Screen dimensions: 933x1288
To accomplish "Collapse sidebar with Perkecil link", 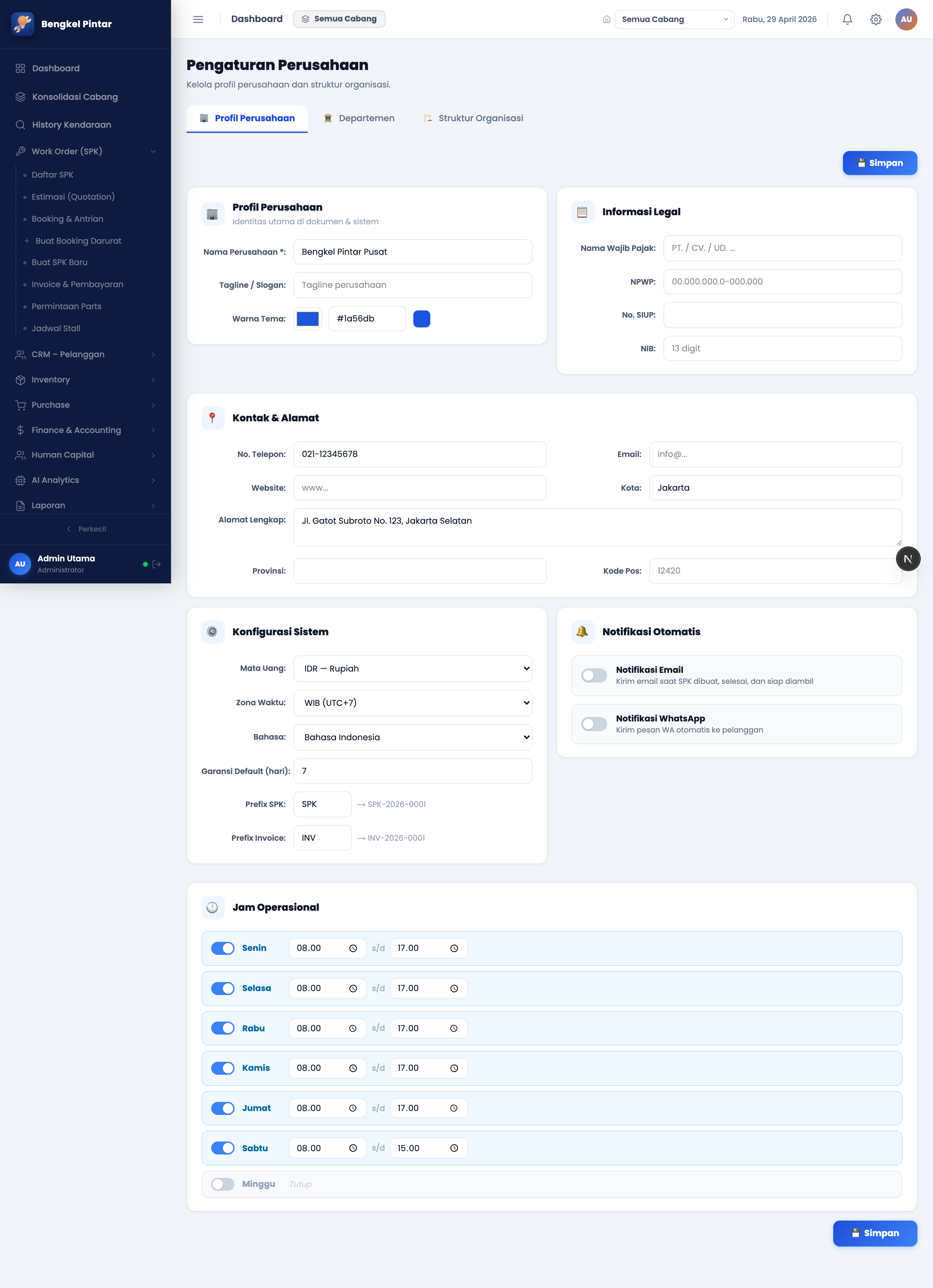I will 86,529.
